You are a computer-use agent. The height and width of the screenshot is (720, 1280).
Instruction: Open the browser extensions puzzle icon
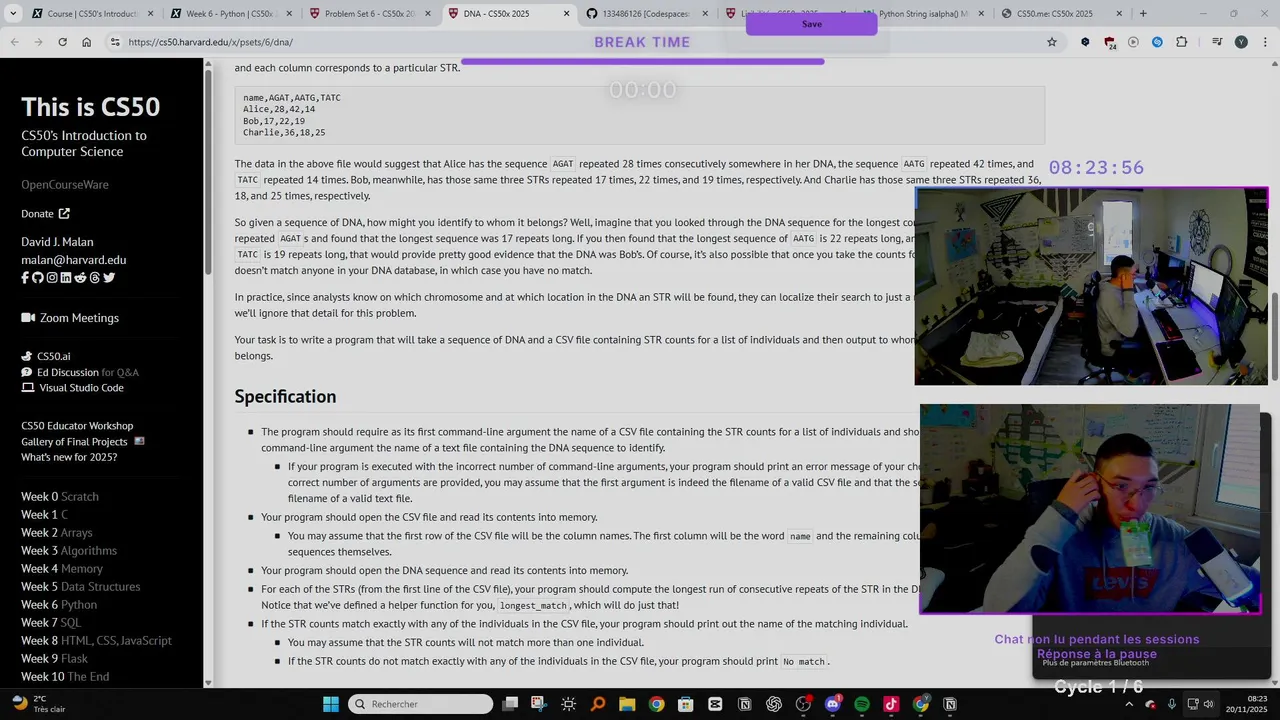[x=1182, y=42]
